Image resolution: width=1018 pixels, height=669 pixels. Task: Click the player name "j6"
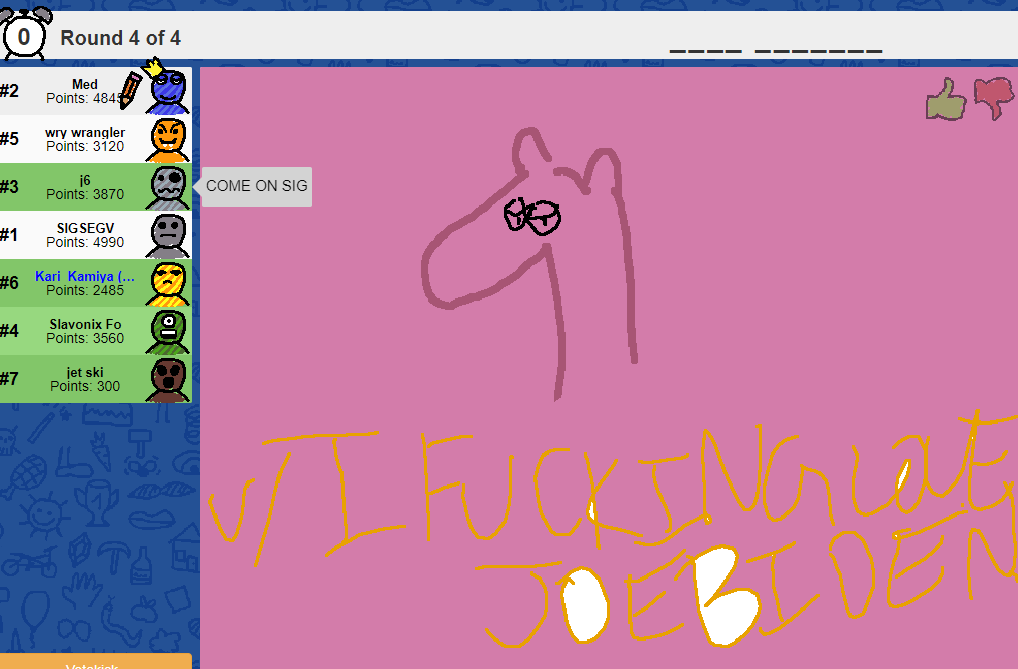(85, 181)
